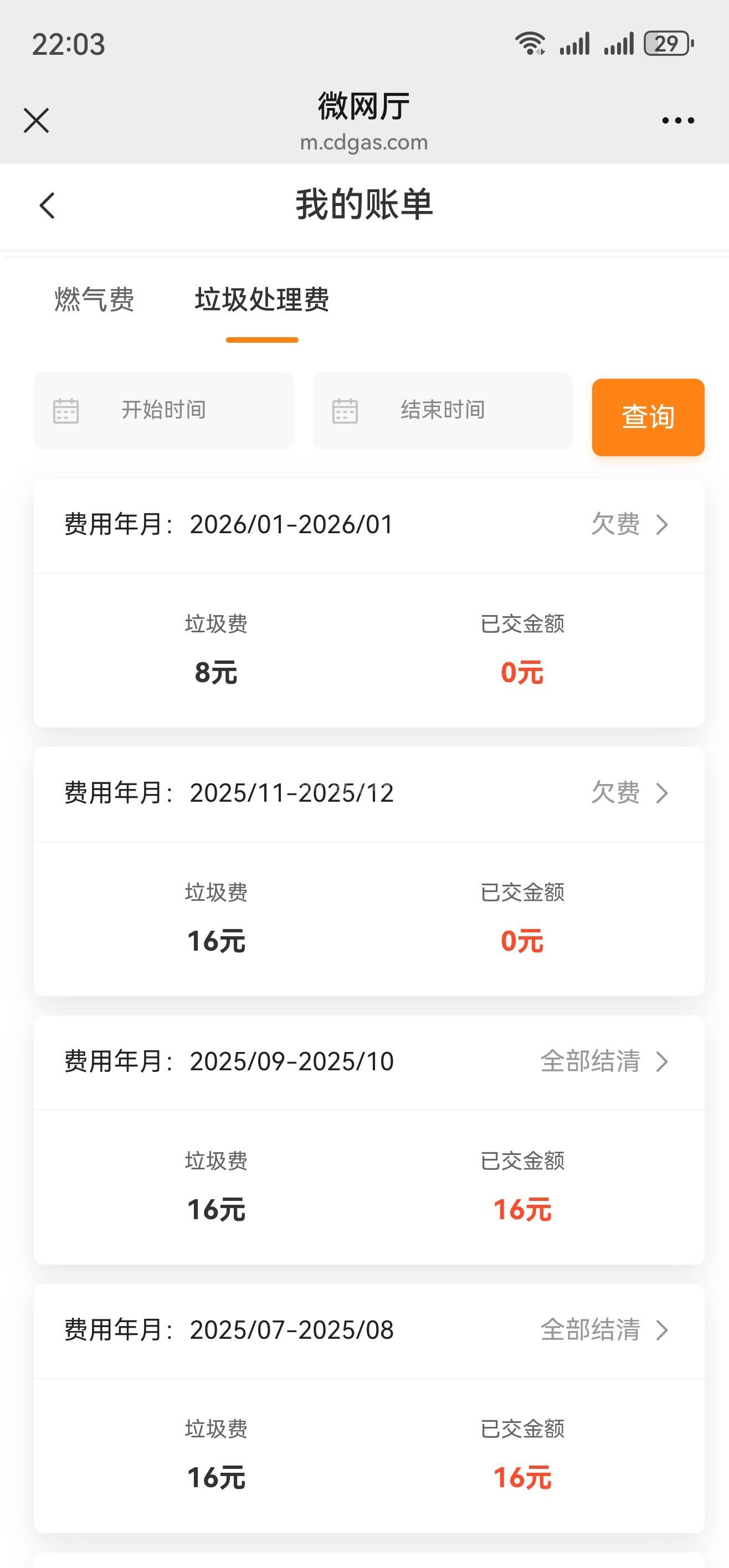Tap the 16元 paid amount for 2025/07-2025/08
The image size is (729, 1568).
(522, 1478)
